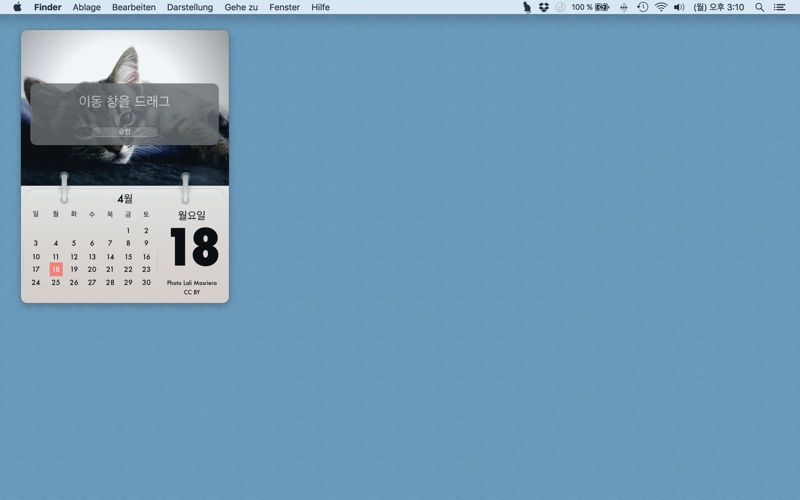This screenshot has height=500, width=800.
Task: Open the Fenster menu
Action: coord(284,7)
